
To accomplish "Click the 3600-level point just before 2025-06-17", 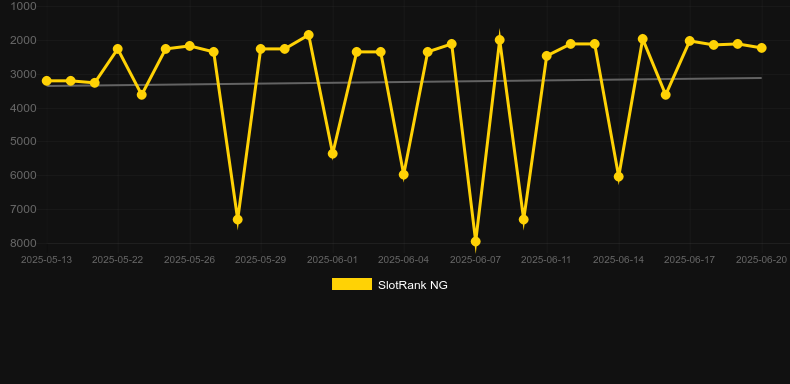I will point(666,95).
